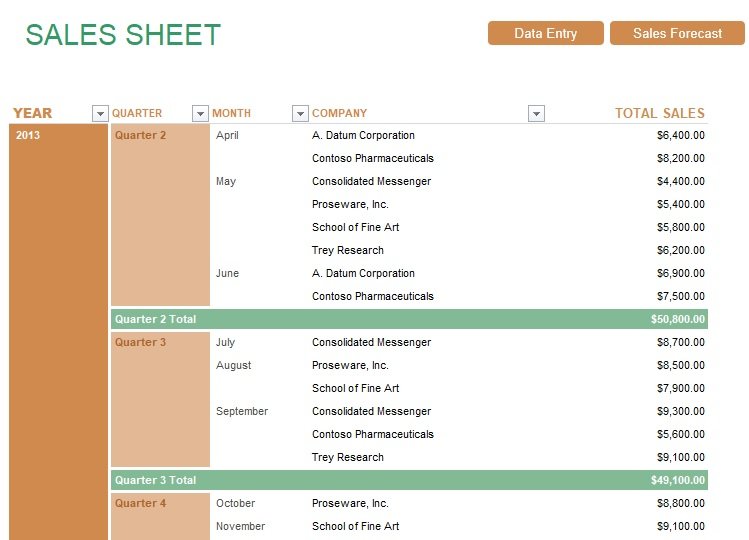Select the October Proseware, Inc. cell
Viewport: 749px width, 540px height.
pyautogui.click(x=350, y=503)
